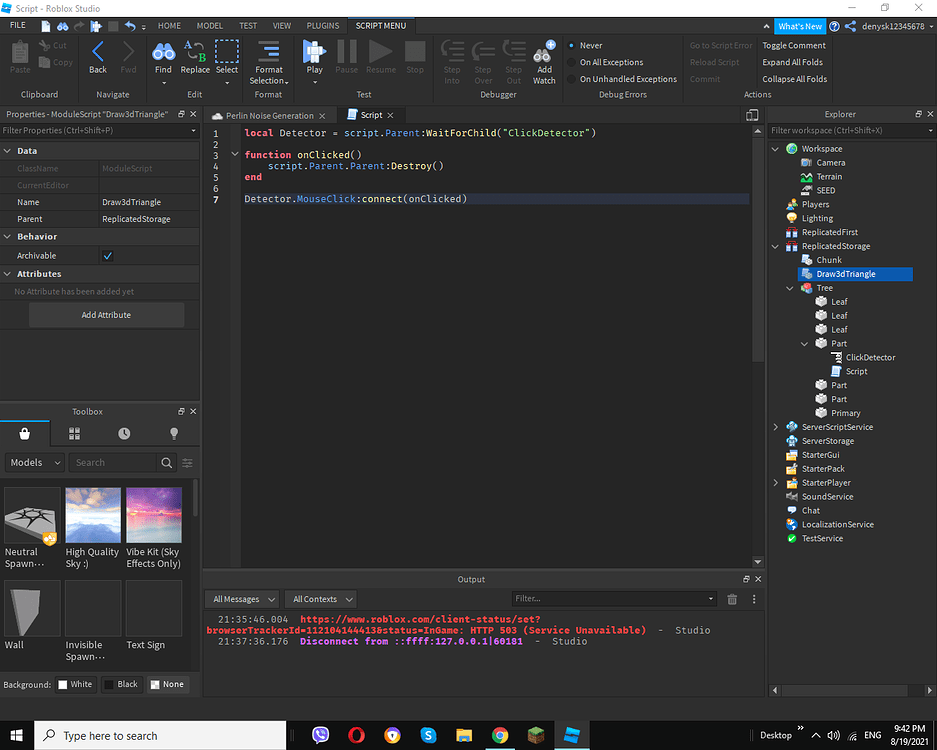937x750 pixels.
Task: Set Toolbox background to White
Action: pos(75,684)
